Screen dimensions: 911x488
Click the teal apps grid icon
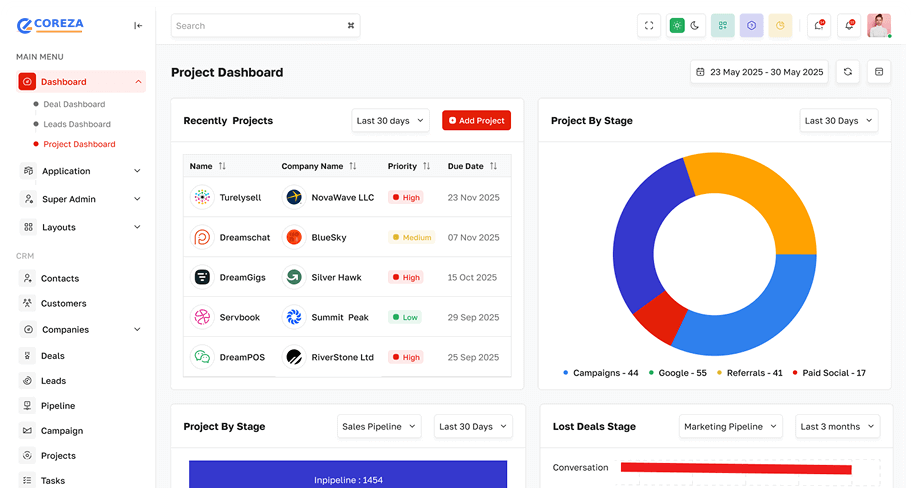click(723, 26)
